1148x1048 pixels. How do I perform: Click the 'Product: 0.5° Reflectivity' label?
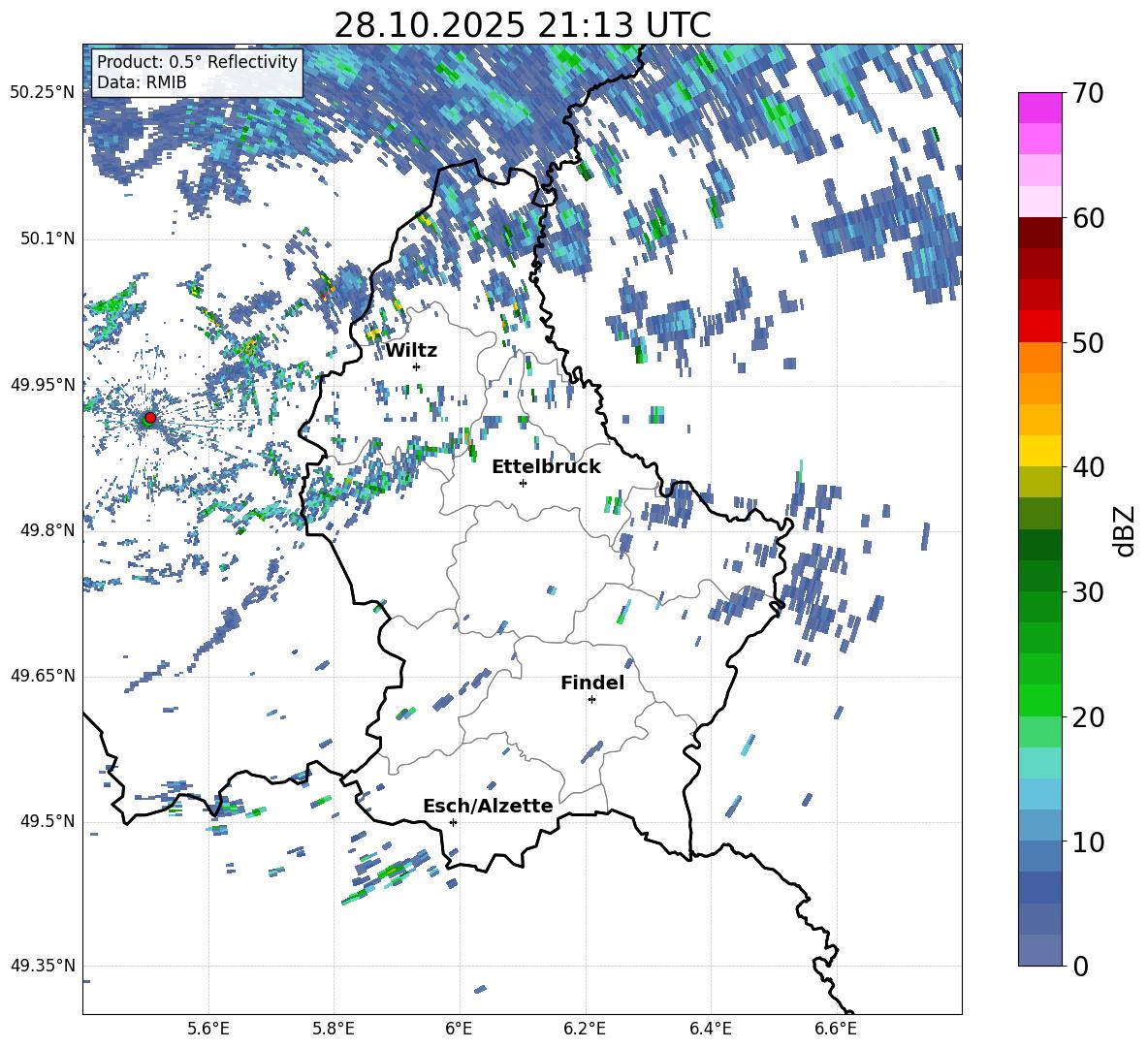[197, 62]
